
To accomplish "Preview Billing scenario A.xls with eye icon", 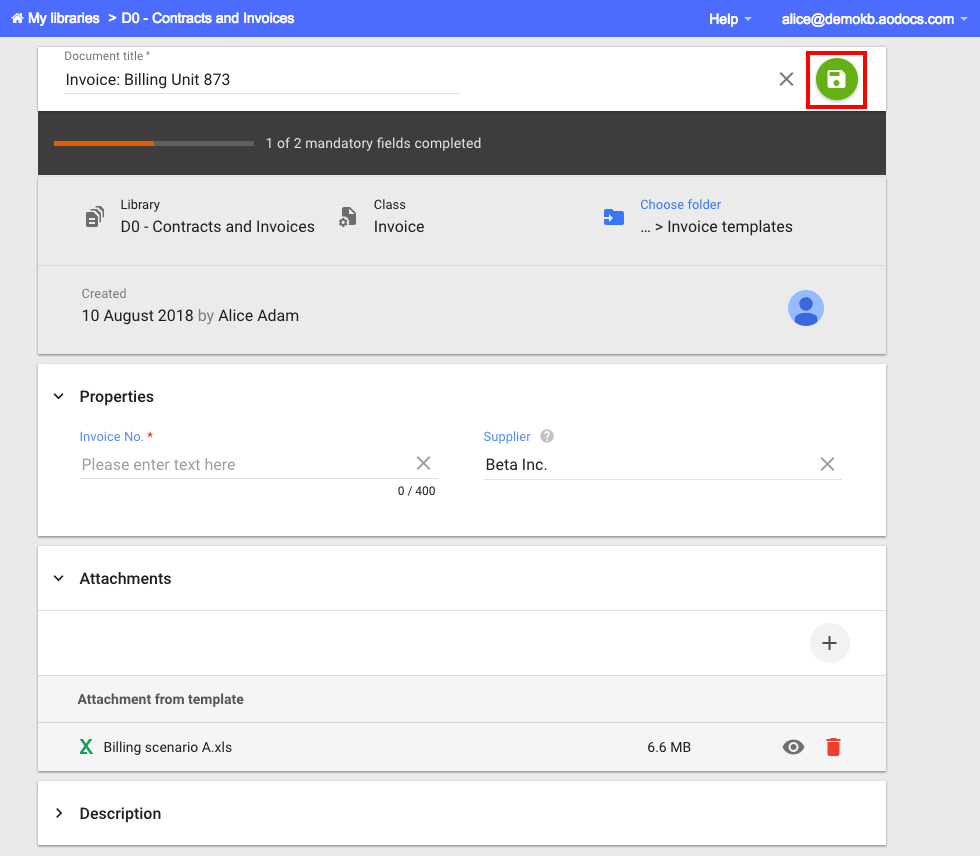I will [x=793, y=747].
